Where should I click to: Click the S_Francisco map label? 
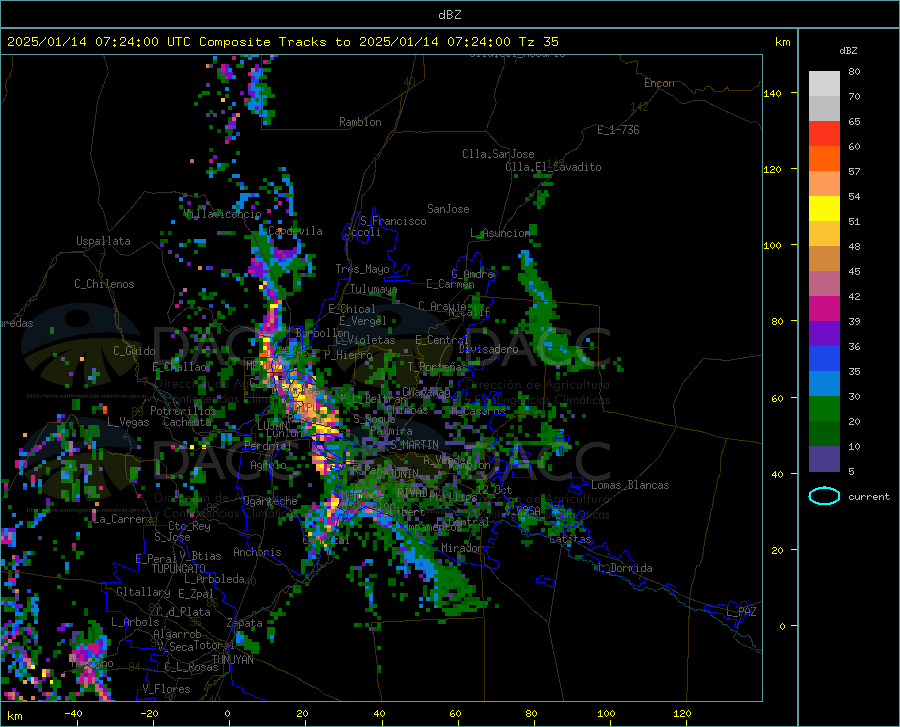coord(393,221)
